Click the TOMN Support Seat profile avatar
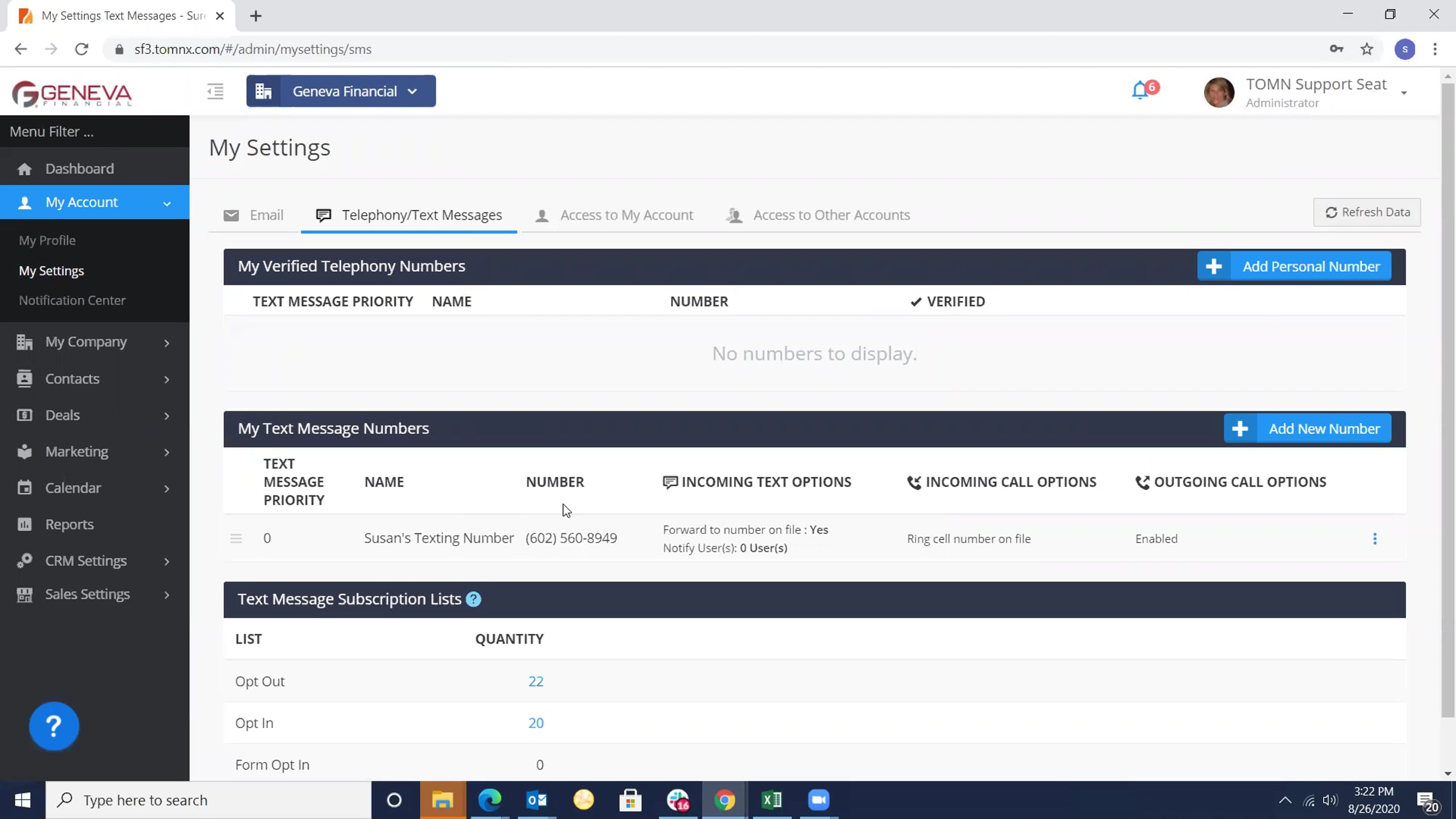The height and width of the screenshot is (819, 1456). pos(1219,92)
